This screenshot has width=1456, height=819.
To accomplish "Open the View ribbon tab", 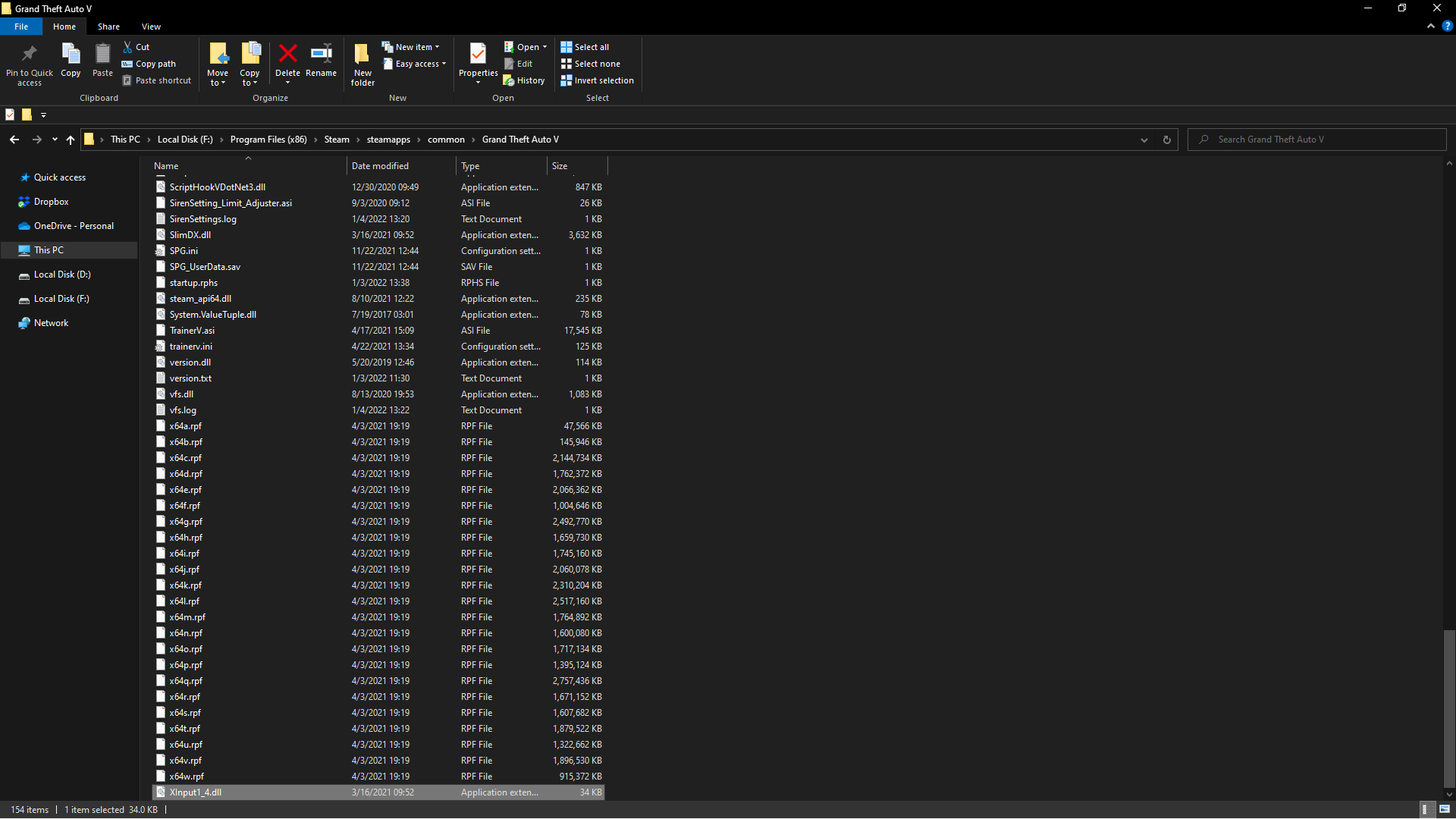I will click(x=151, y=27).
